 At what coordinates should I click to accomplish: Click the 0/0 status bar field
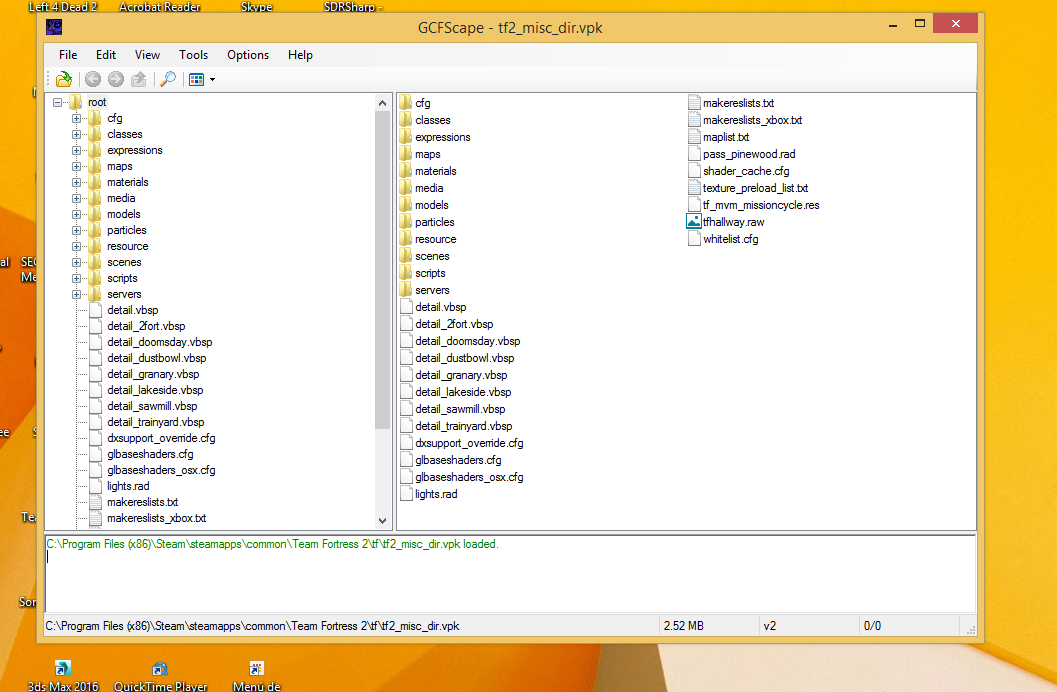coord(909,626)
